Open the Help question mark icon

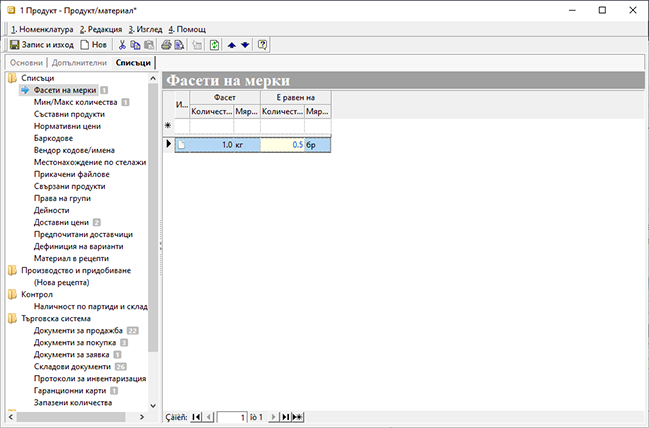pyautogui.click(x=262, y=45)
